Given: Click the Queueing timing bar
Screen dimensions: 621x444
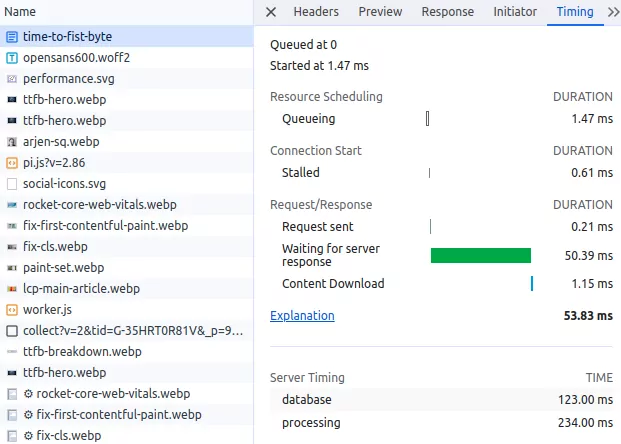Looking at the screenshot, I should tap(427, 118).
